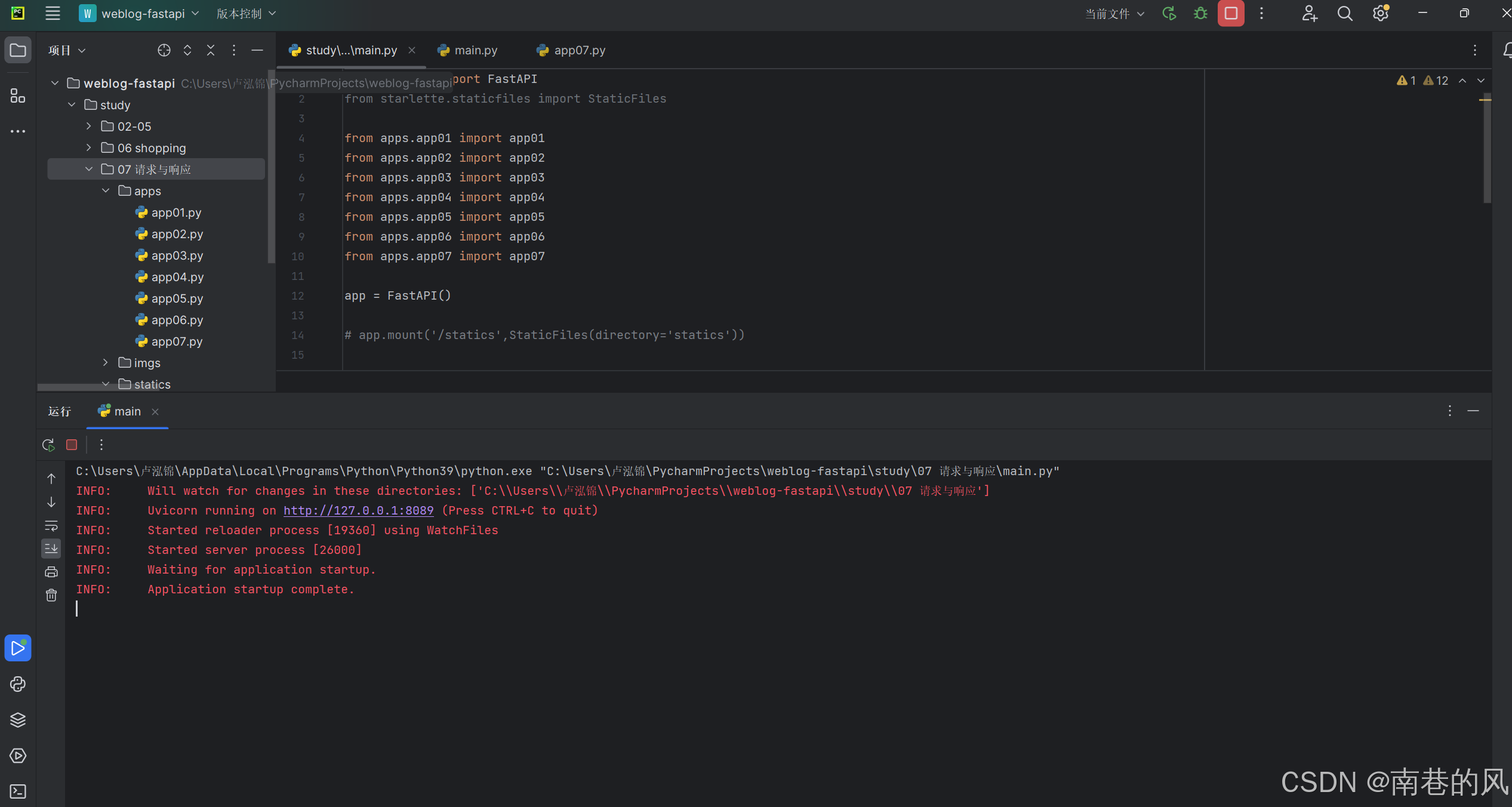Open the Terminal tool window icon
Viewport: 1512px width, 807px height.
pos(17,791)
